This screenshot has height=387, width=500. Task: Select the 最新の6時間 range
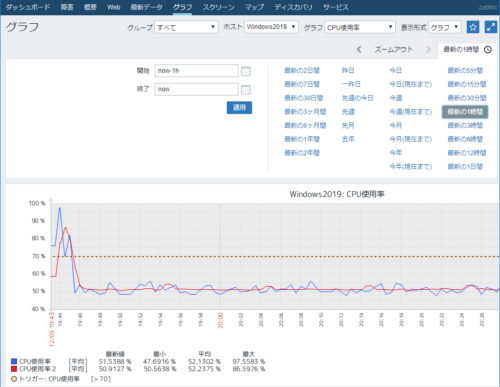465,139
